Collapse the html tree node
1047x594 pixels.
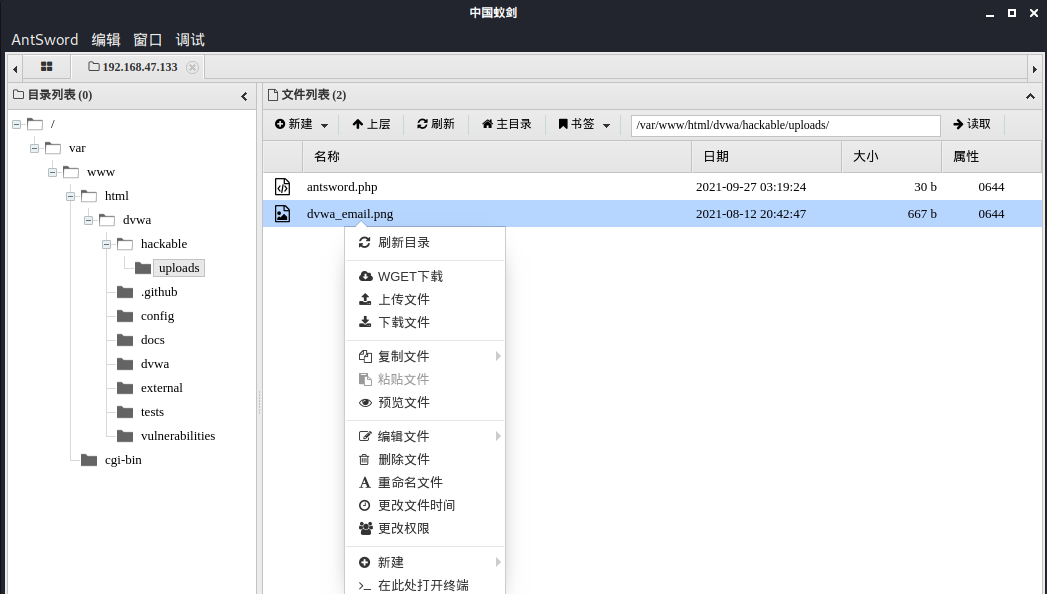pyautogui.click(x=70, y=196)
